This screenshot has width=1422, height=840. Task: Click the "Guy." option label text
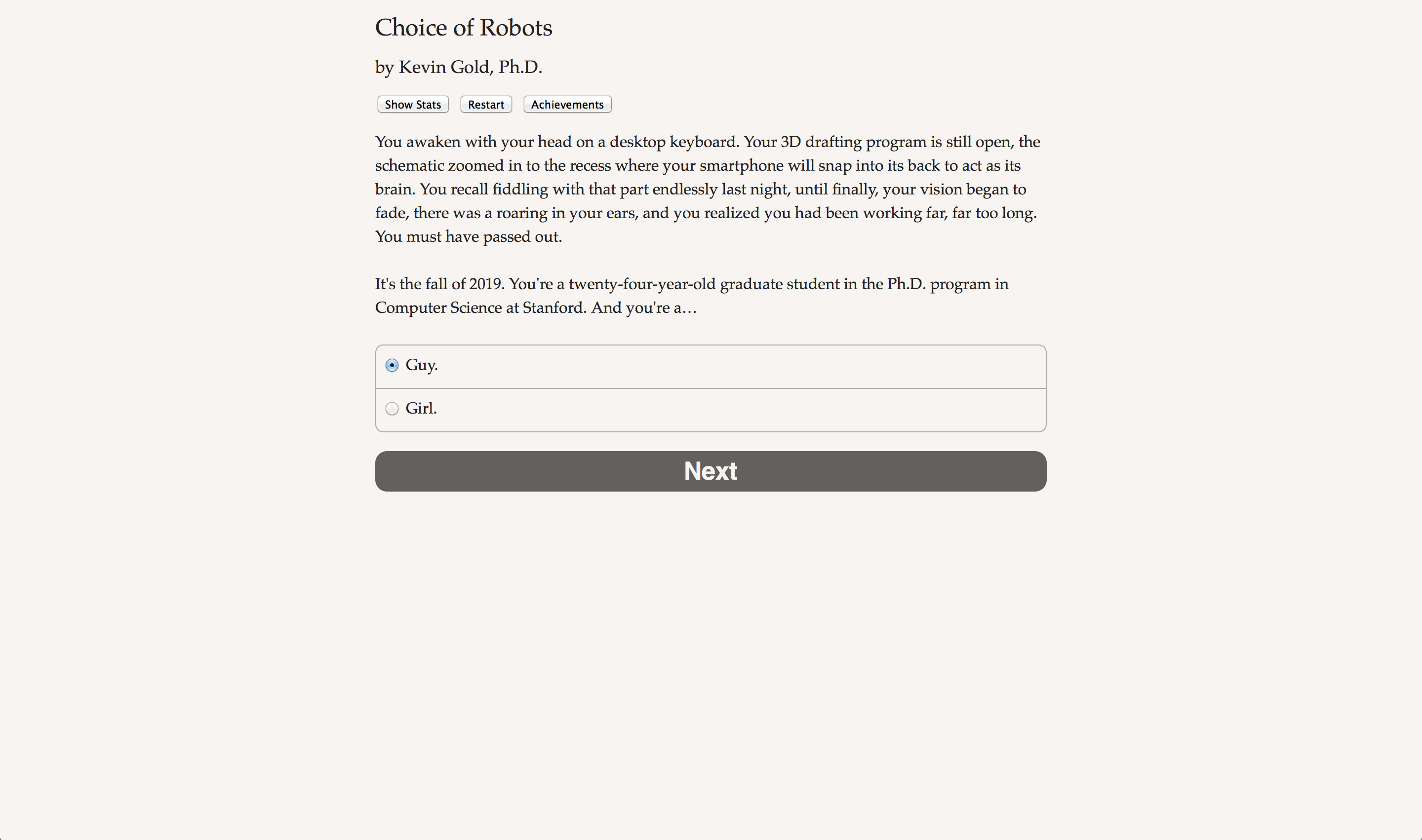point(421,365)
